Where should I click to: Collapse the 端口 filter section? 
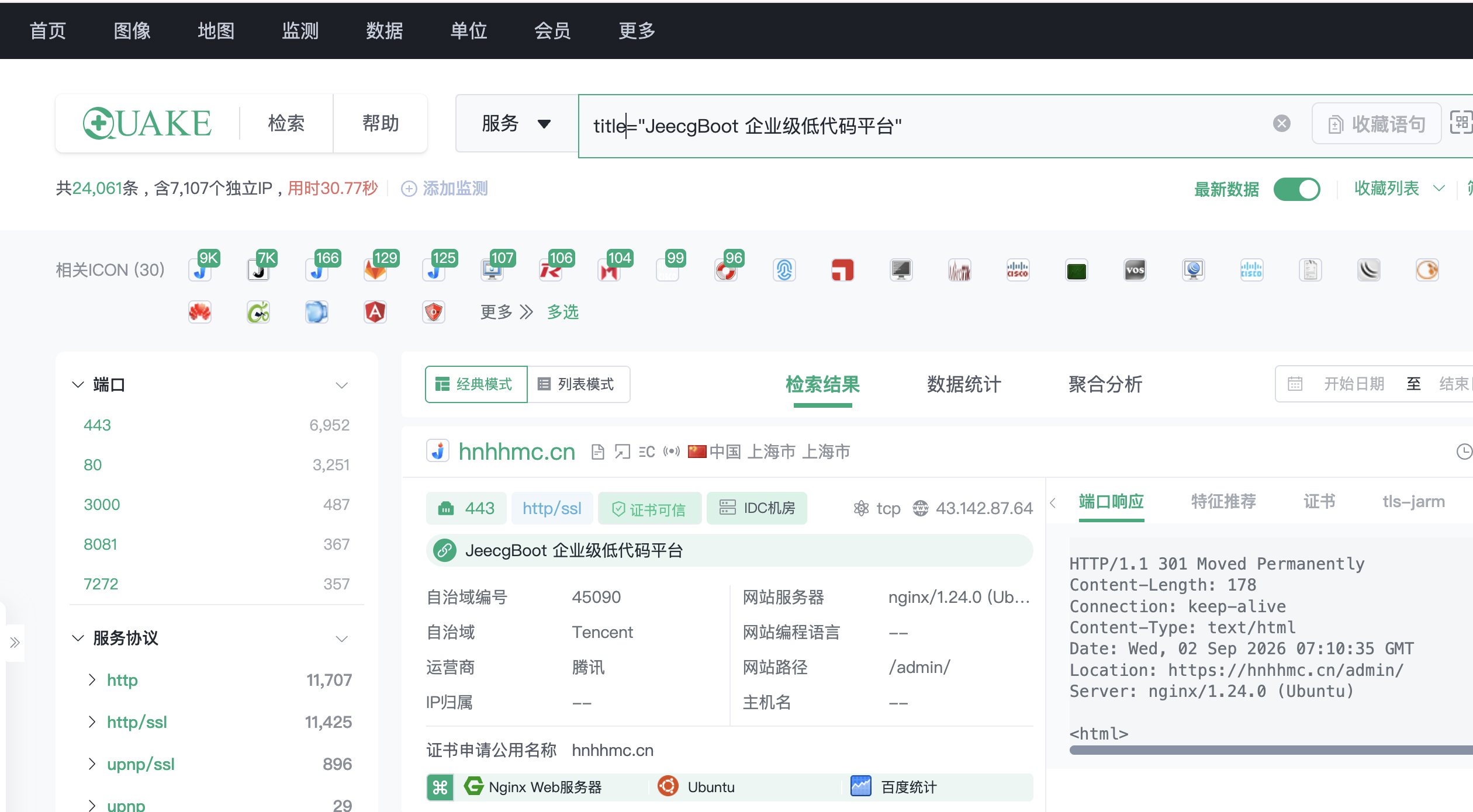click(x=78, y=384)
